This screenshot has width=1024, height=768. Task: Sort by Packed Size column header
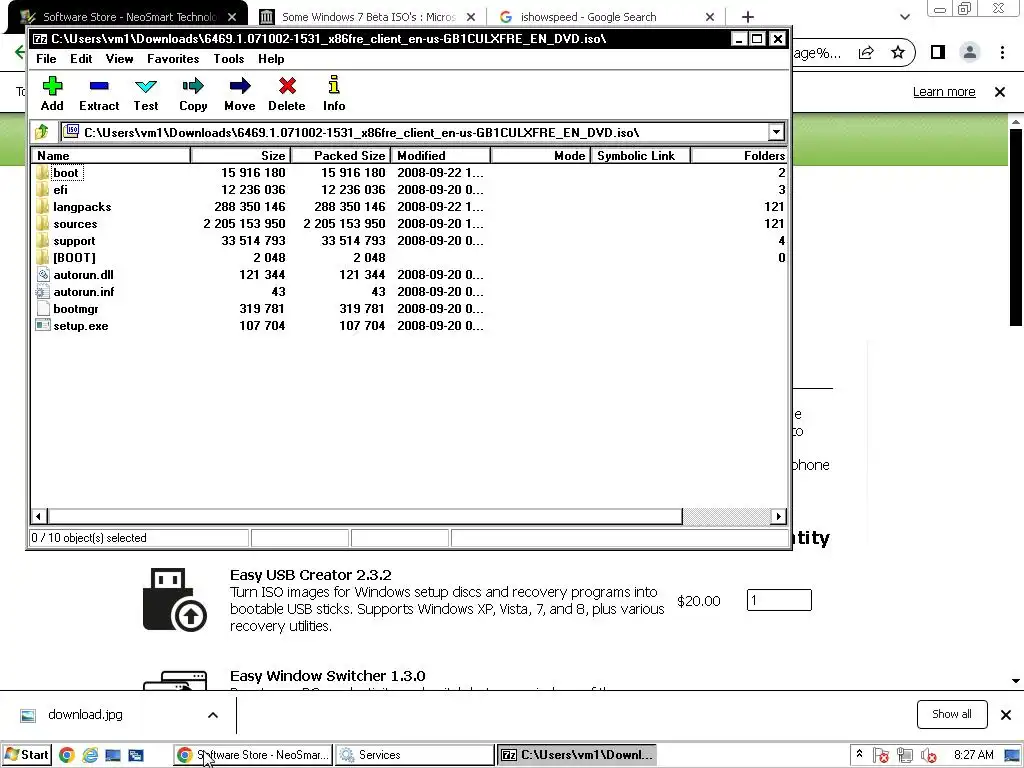pyautogui.click(x=340, y=155)
